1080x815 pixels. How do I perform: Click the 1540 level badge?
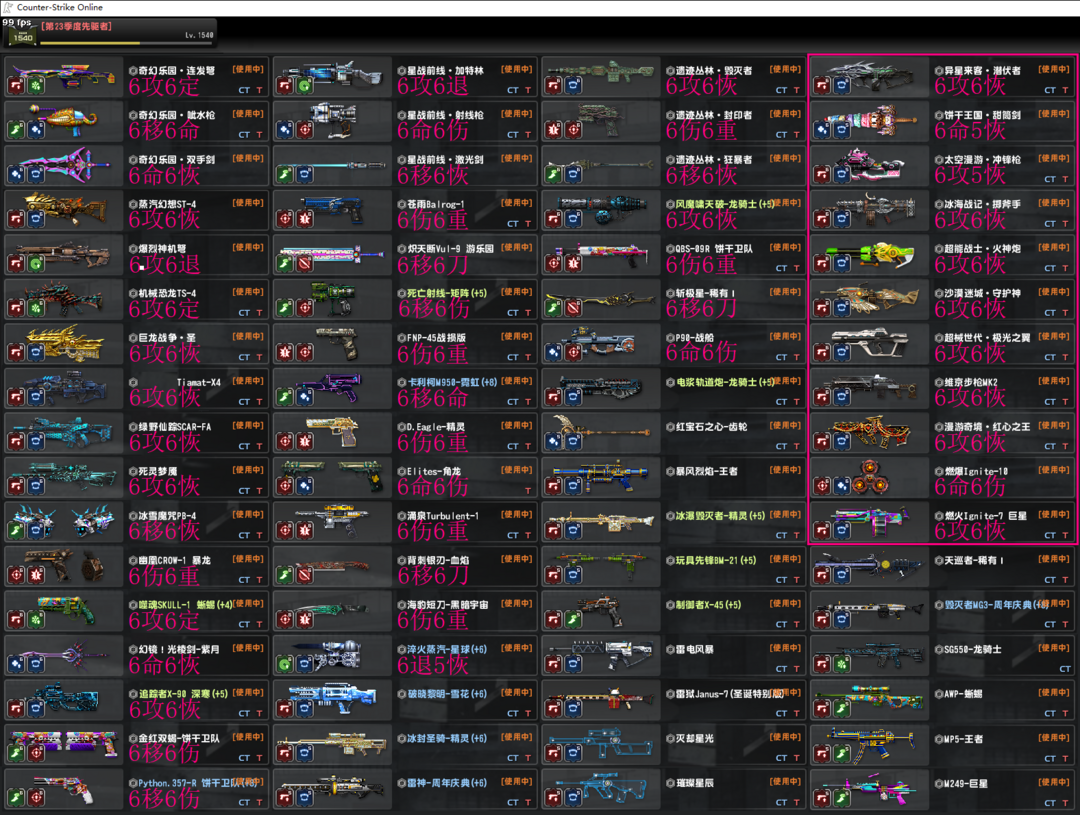pyautogui.click(x=23, y=37)
